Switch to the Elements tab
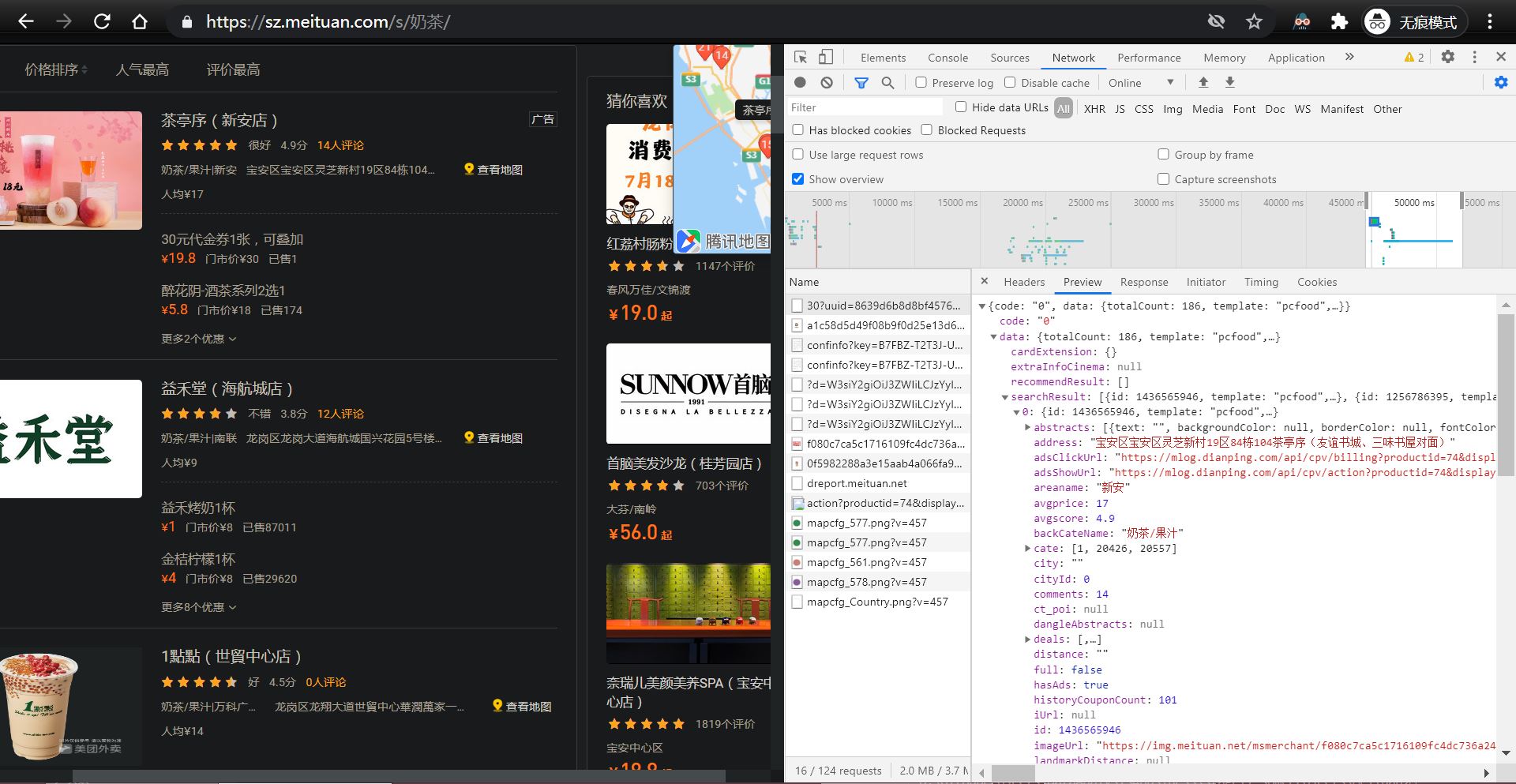 (883, 58)
